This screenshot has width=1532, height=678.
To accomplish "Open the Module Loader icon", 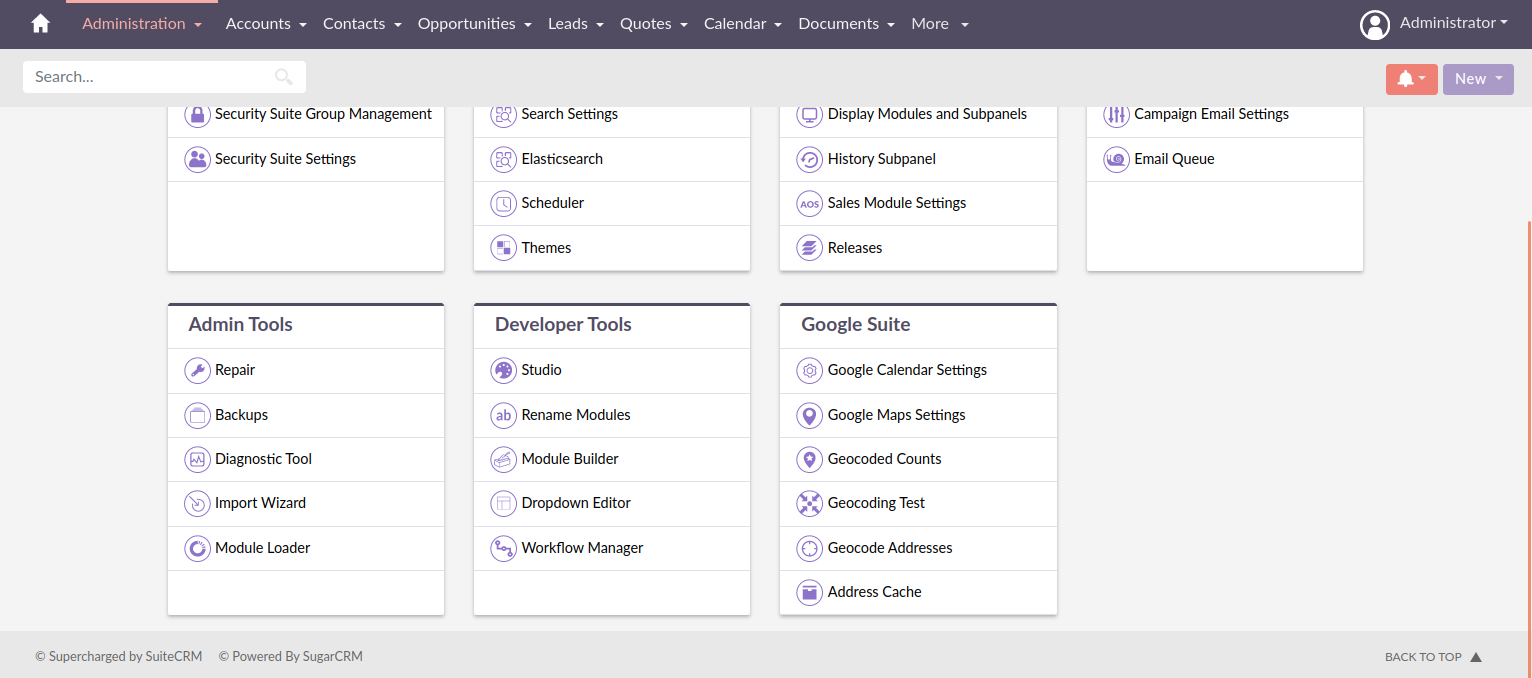I will point(198,548).
